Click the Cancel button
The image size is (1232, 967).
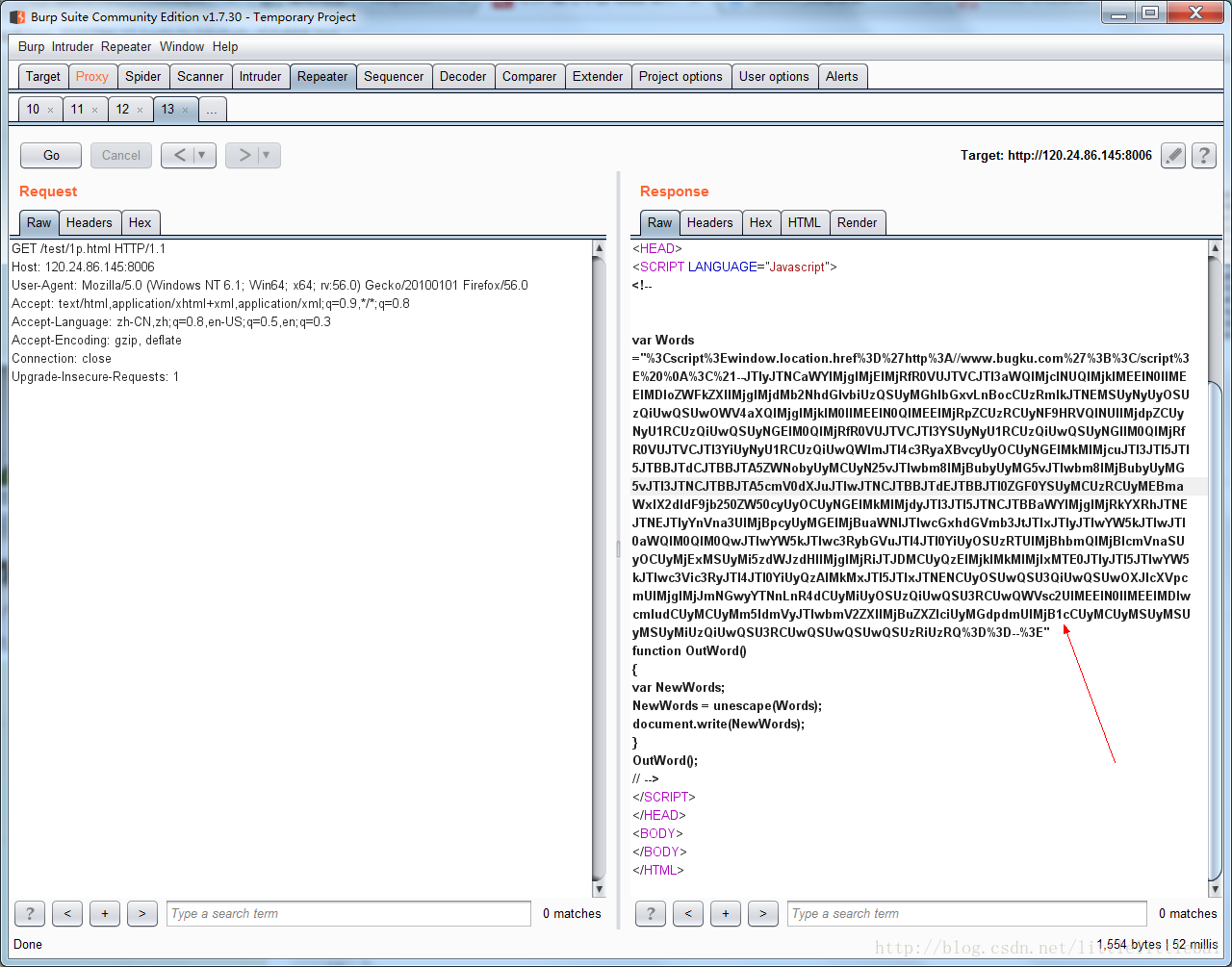tap(121, 155)
